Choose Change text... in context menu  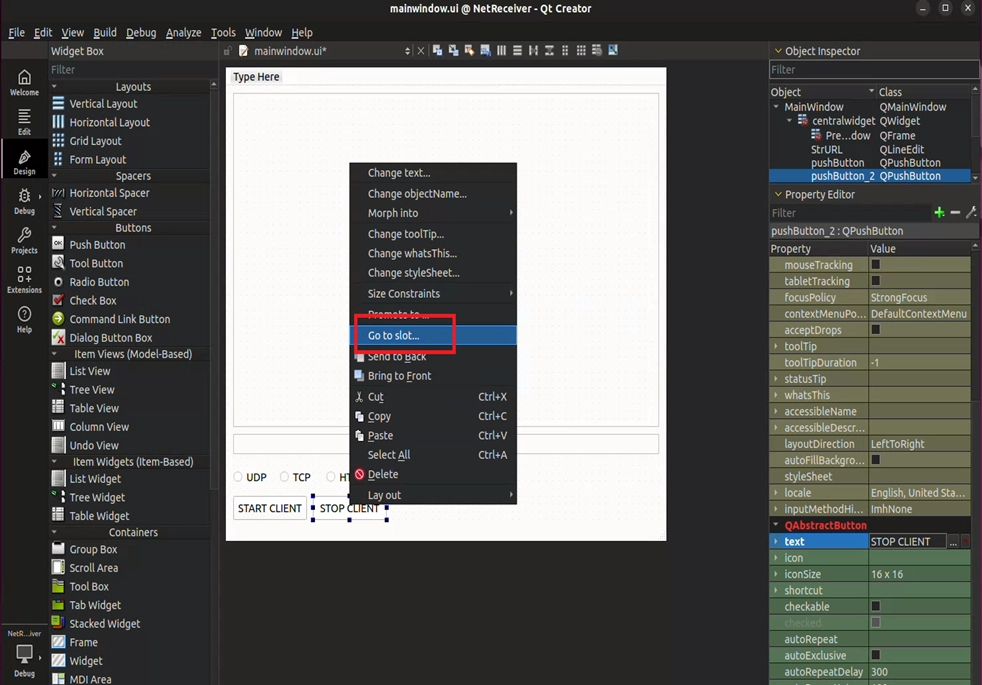tap(433, 173)
